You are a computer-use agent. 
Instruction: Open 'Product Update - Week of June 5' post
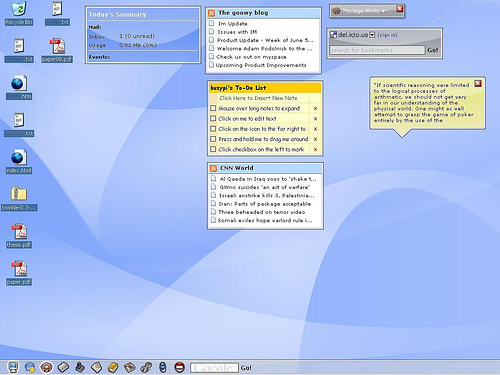pos(265,40)
